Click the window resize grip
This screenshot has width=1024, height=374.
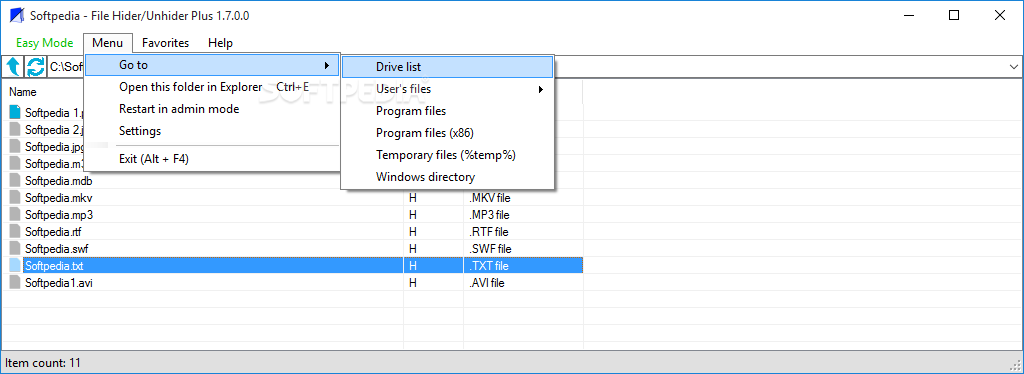pos(1016,366)
